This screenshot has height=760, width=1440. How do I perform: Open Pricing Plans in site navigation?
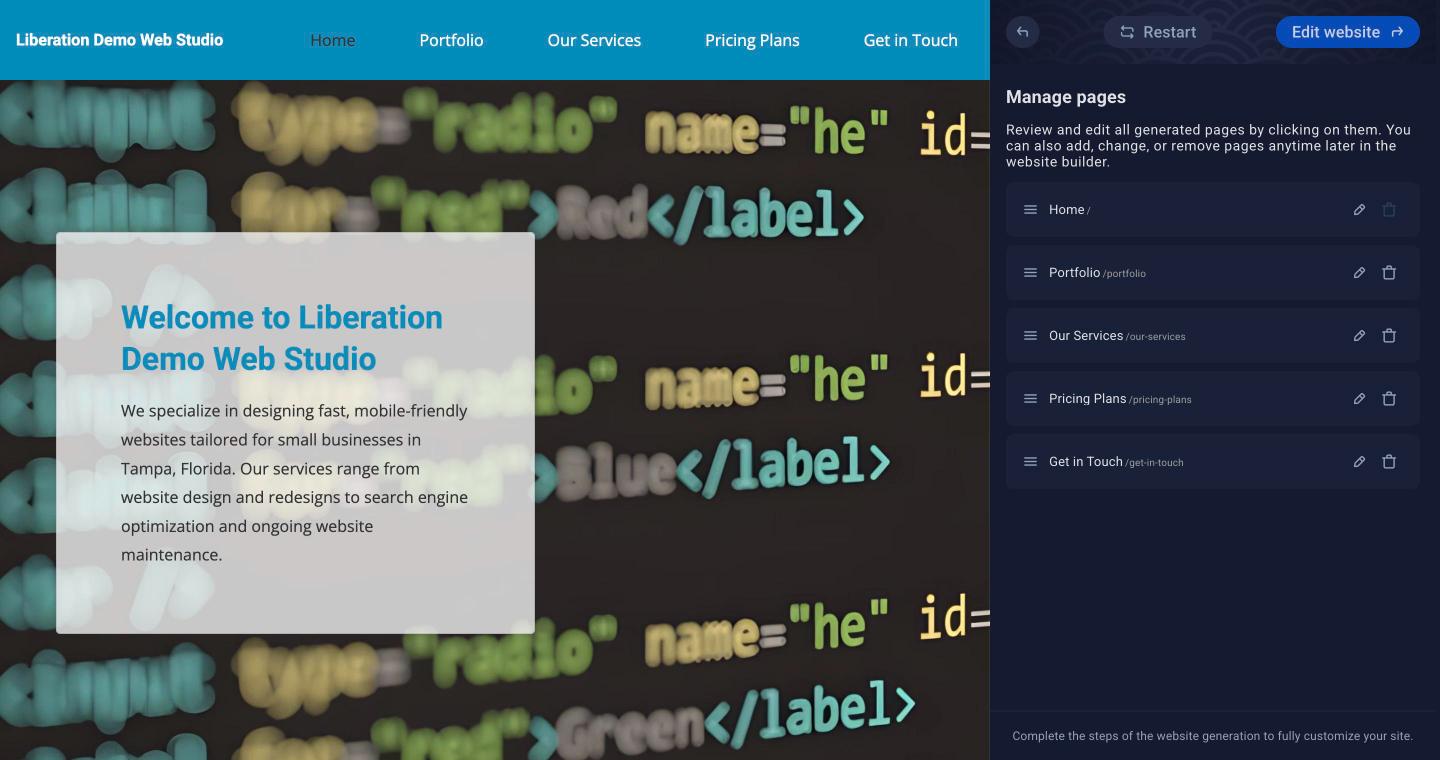[x=752, y=40]
